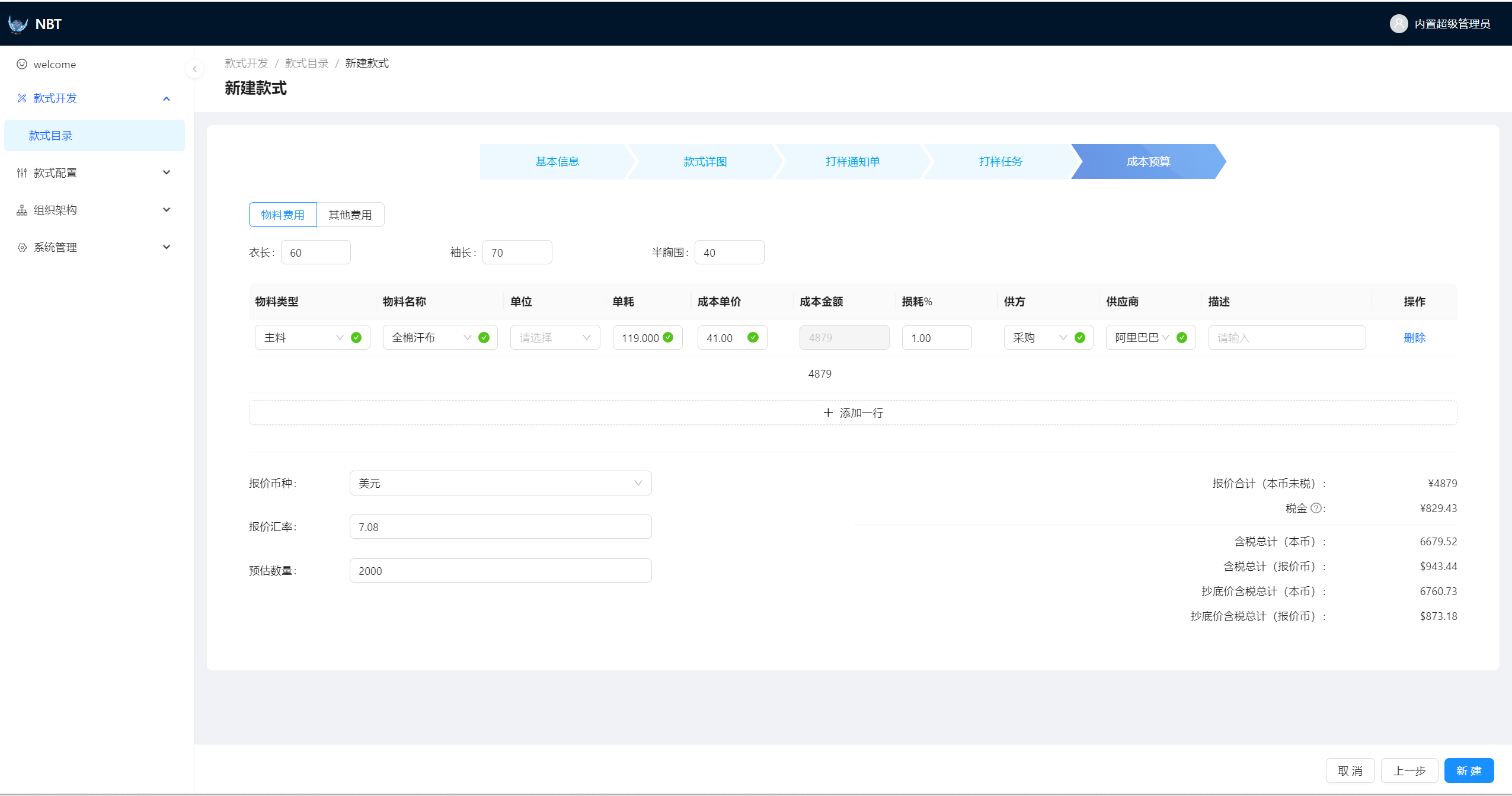Expand the 组织架构 menu chevron
The height and width of the screenshot is (796, 1512).
[167, 210]
